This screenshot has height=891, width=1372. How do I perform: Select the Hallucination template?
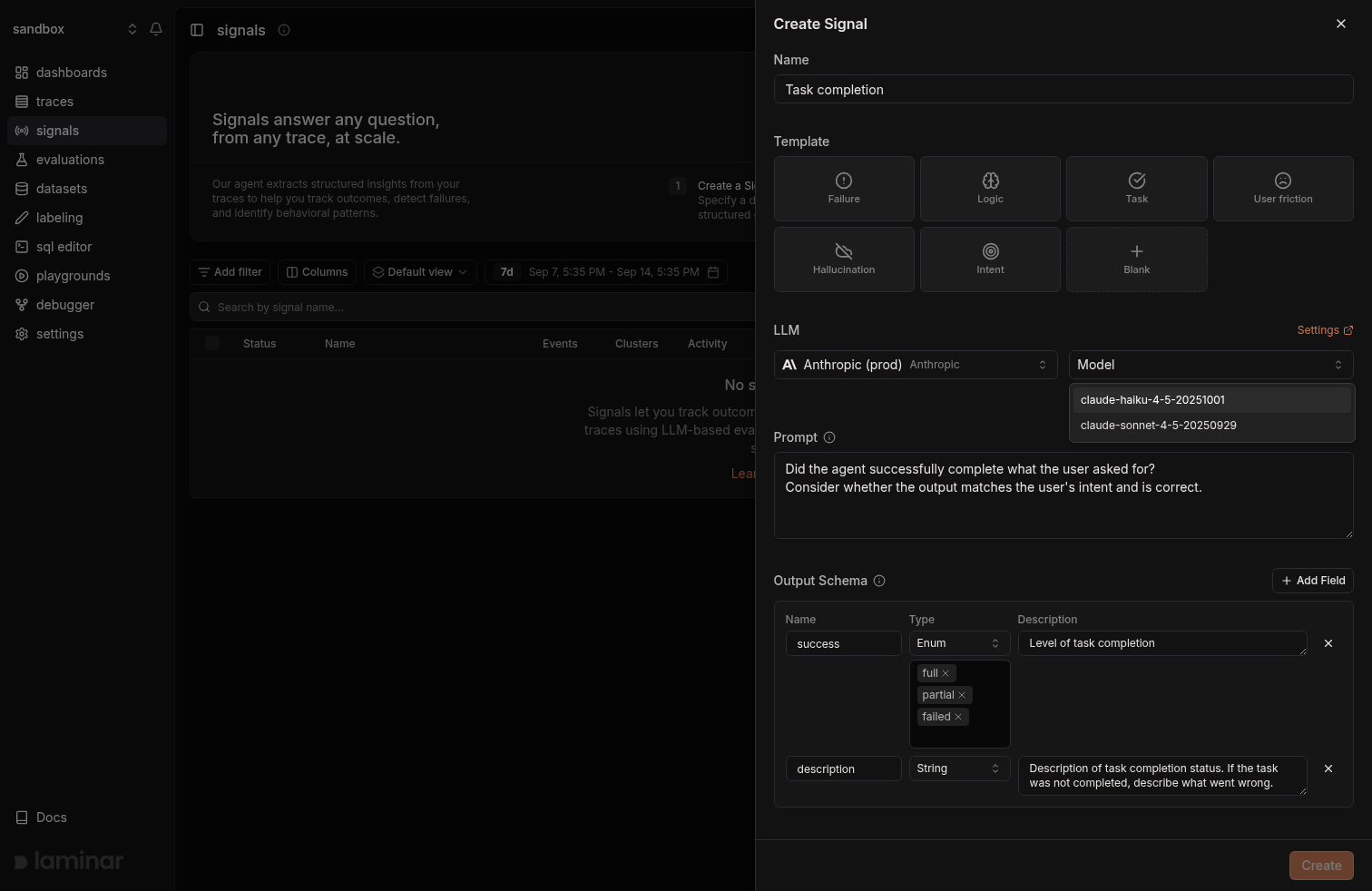(844, 259)
